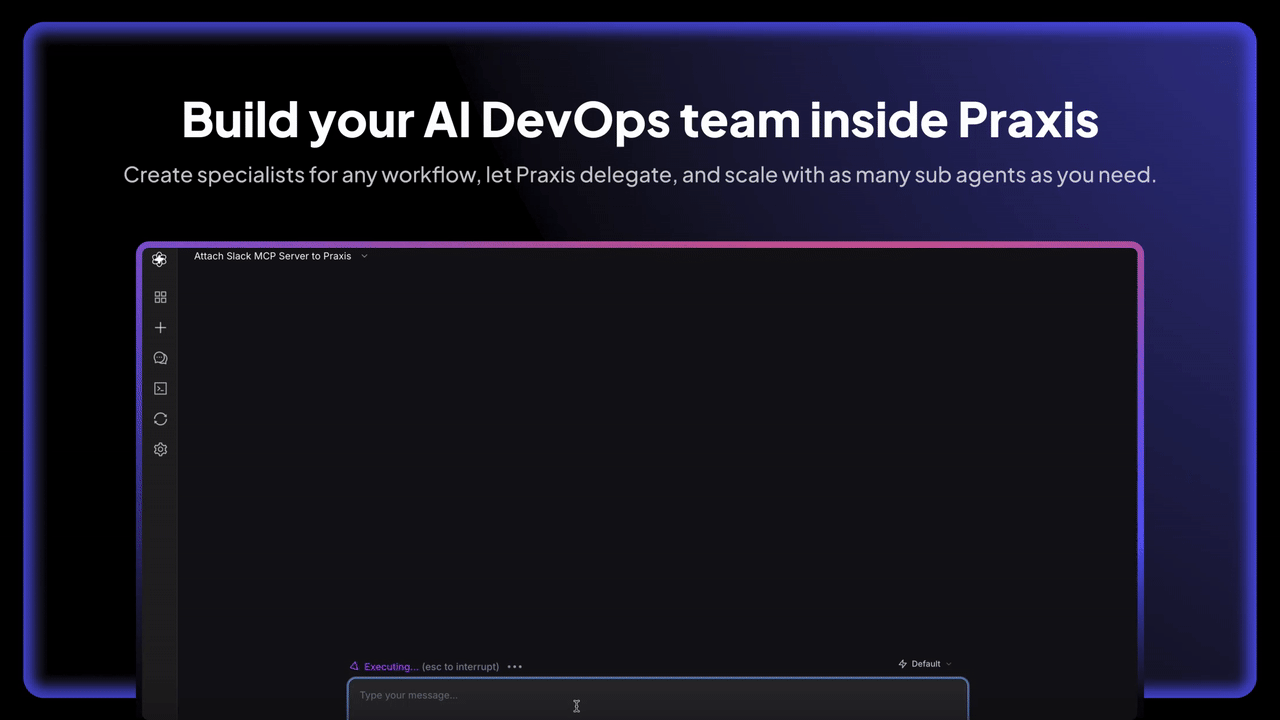Focus the 'Type your message...' input field
The width and height of the screenshot is (1280, 720).
(657, 696)
